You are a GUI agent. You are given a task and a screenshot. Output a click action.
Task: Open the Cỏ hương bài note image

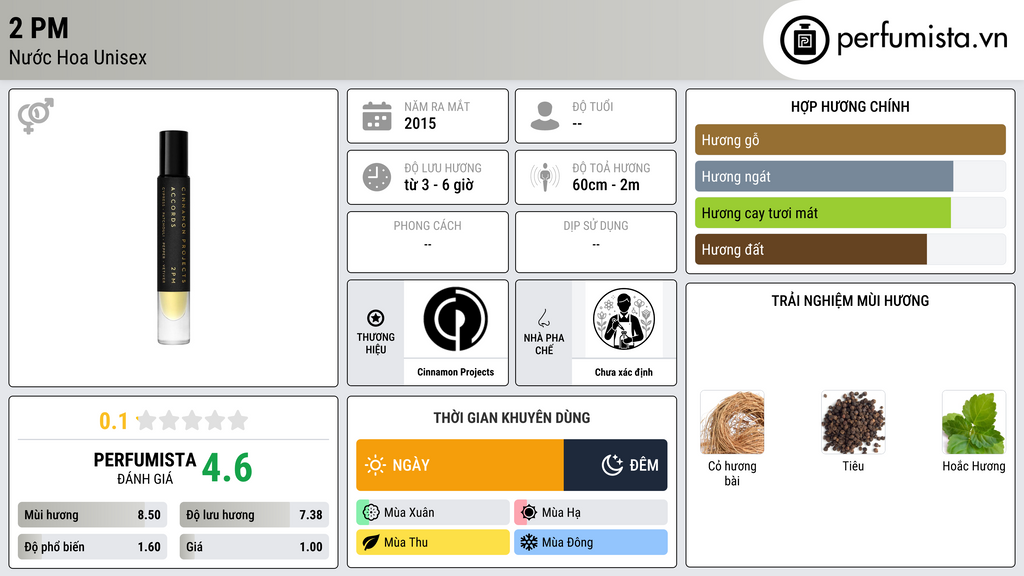click(732, 423)
